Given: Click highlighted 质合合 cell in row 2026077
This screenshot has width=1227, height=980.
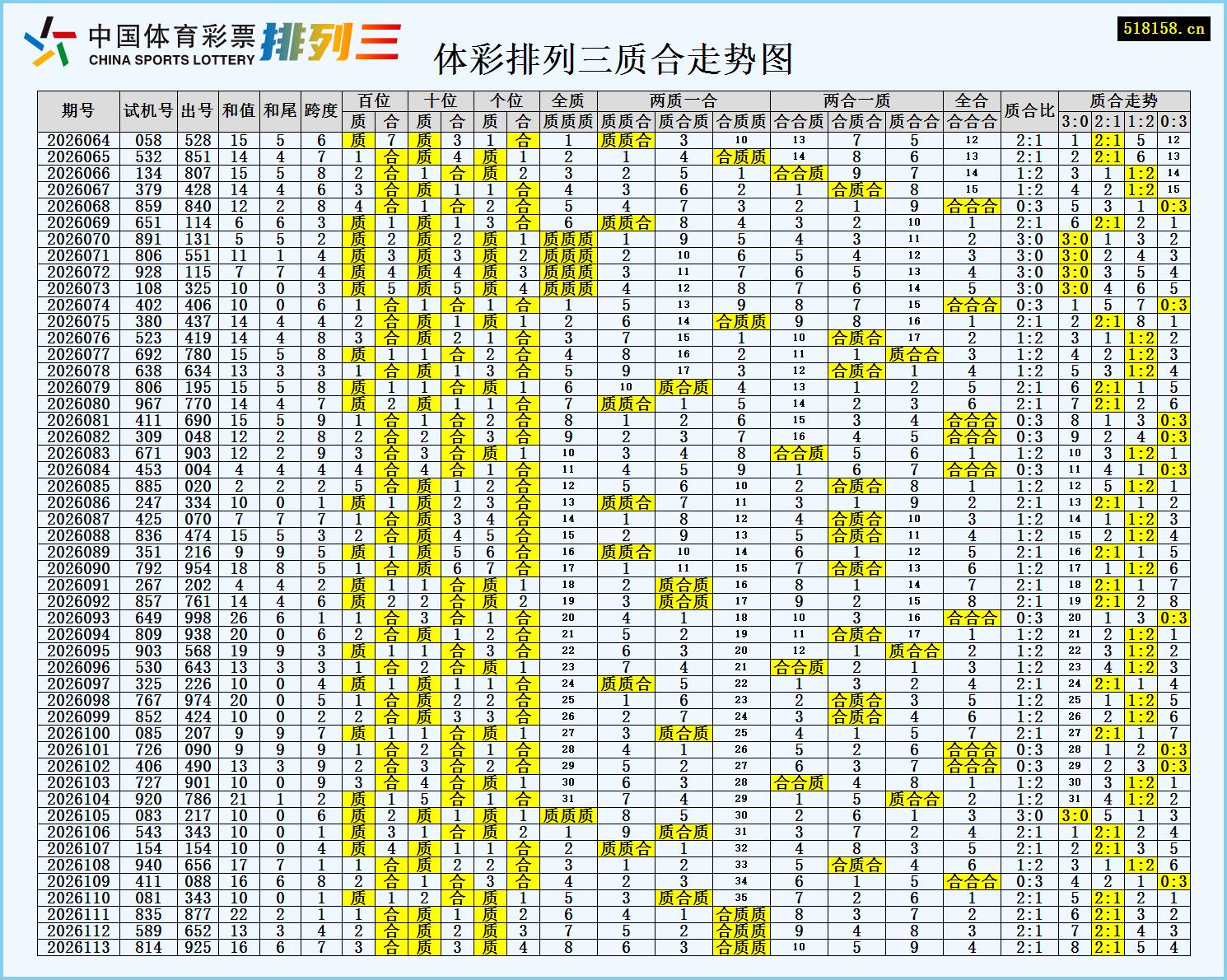Looking at the screenshot, I should click(914, 354).
